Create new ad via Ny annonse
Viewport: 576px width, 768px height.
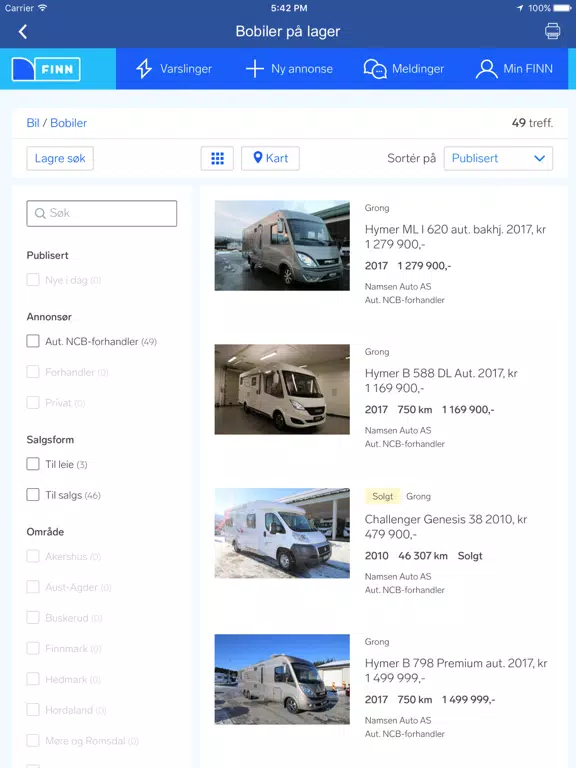(289, 69)
